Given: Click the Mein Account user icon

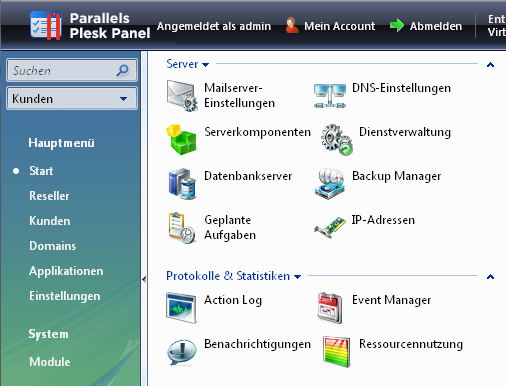Looking at the screenshot, I should click(292, 25).
